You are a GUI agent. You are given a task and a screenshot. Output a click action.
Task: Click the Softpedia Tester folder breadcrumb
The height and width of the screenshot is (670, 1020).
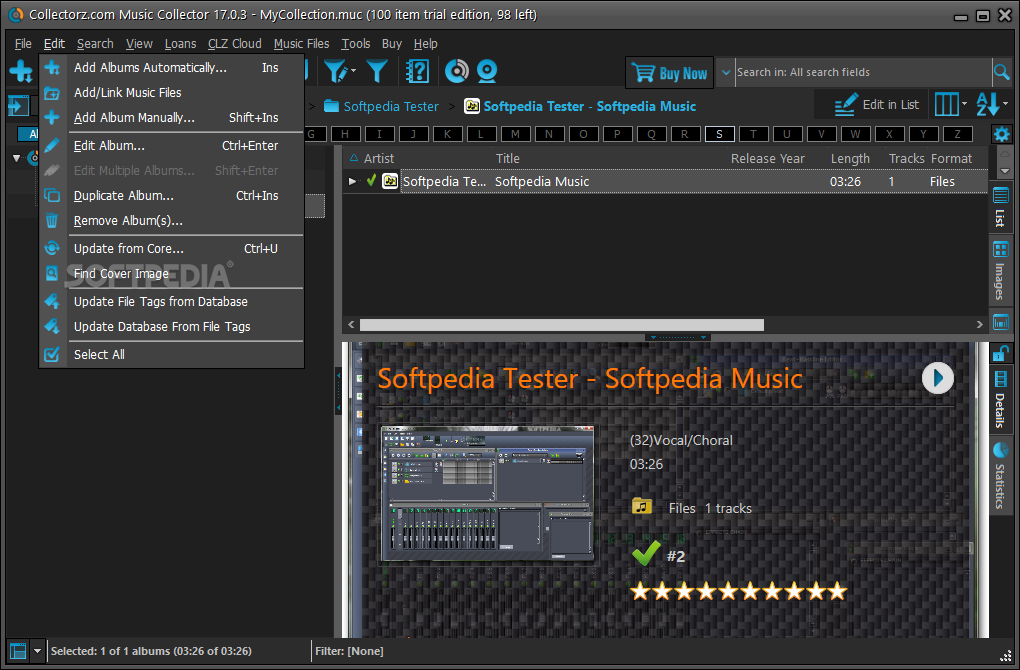381,106
